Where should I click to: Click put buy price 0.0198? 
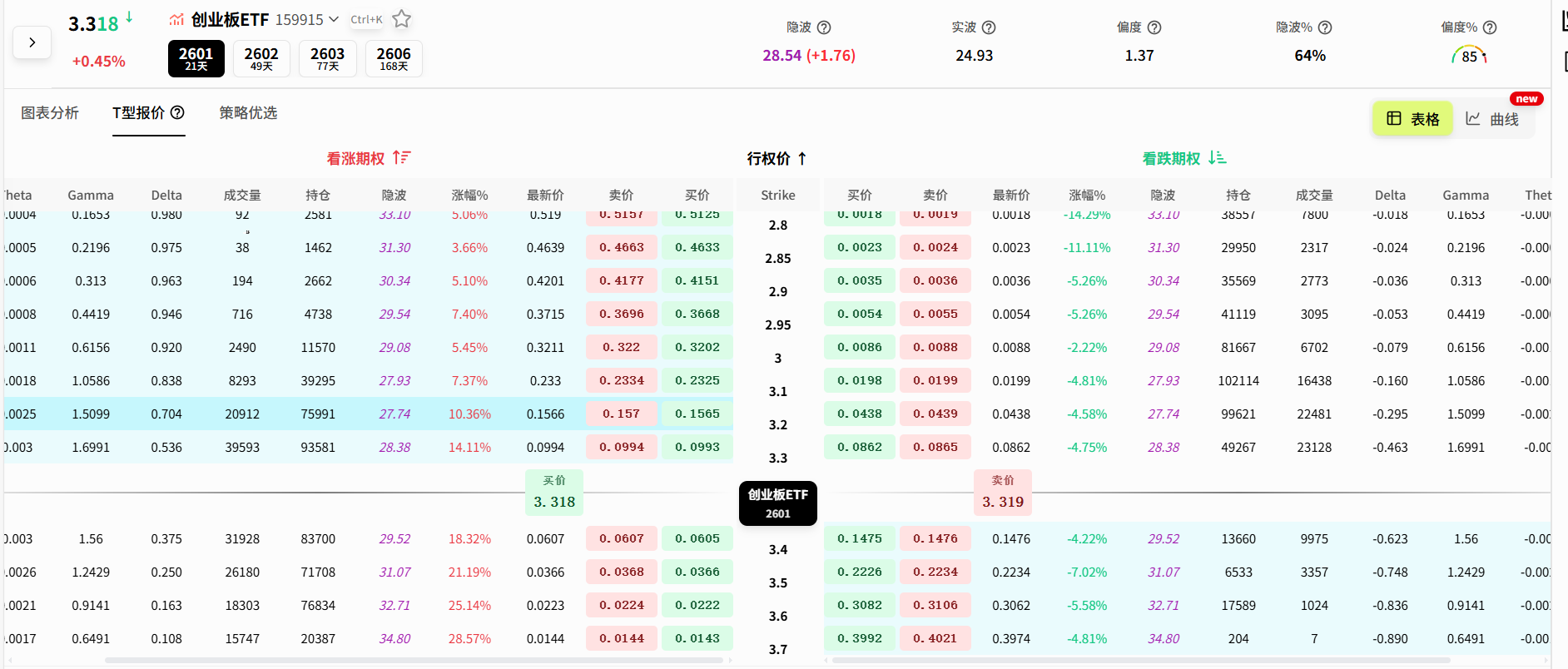click(x=860, y=380)
